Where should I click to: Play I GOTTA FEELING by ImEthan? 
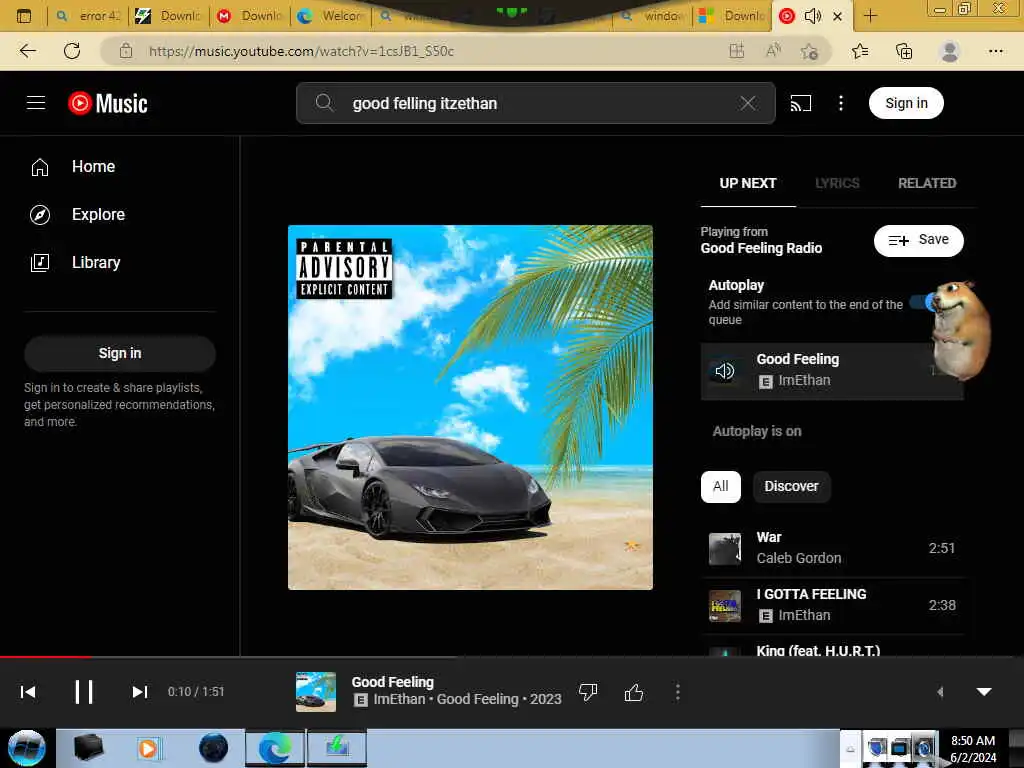pos(831,605)
